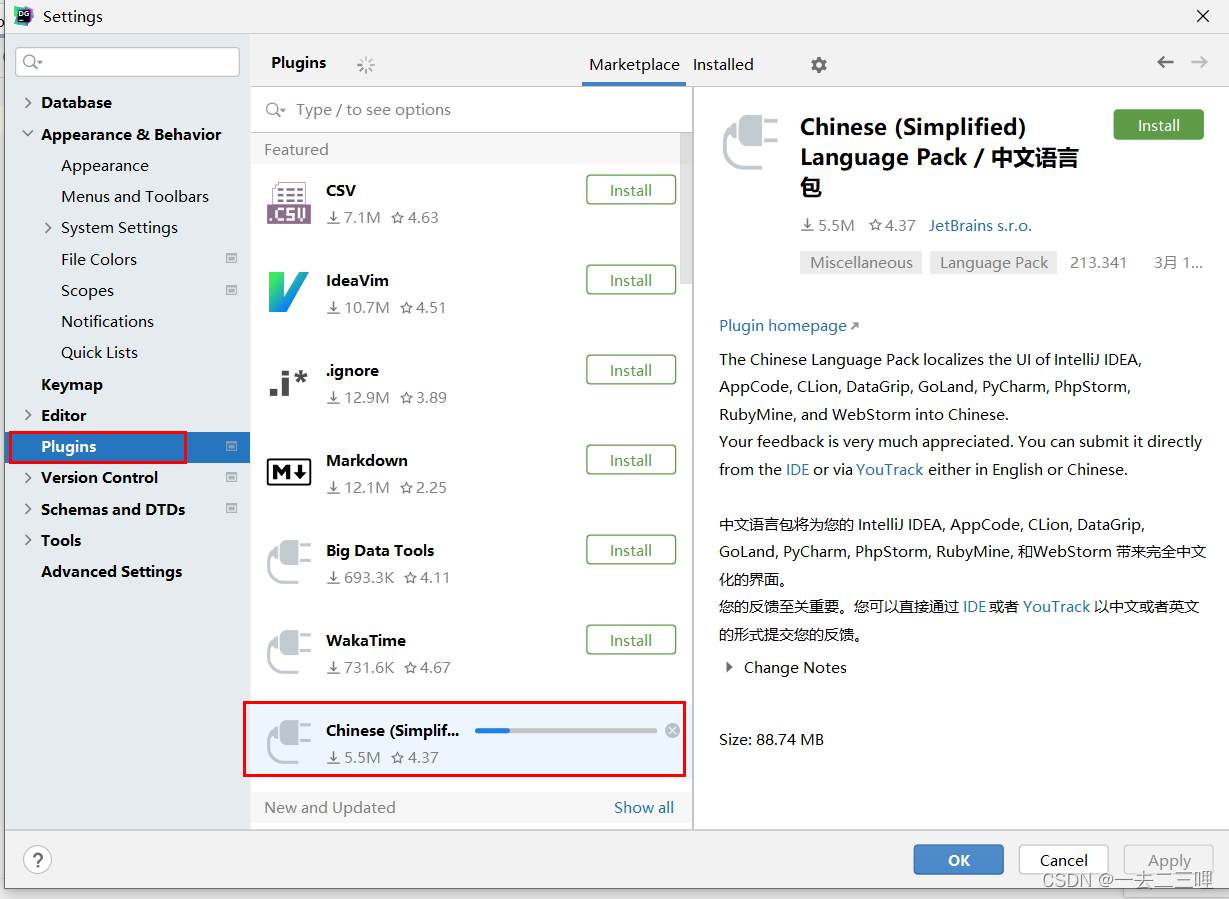Click the Chinese (Simplif...) plug icon in list
Screen dimensions: 1229x899
coord(289,742)
